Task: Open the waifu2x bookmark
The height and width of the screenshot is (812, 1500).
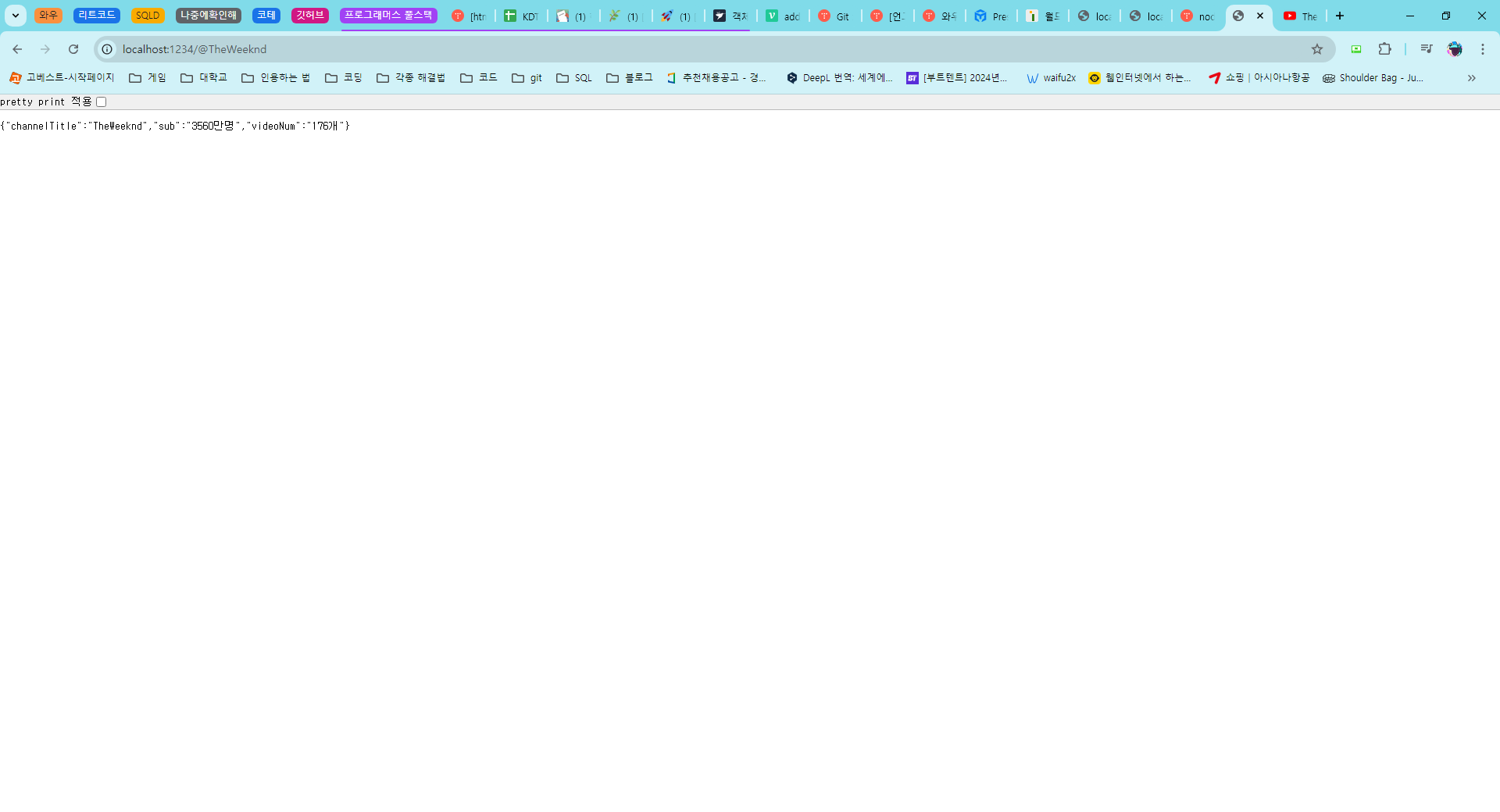Action: (1052, 78)
